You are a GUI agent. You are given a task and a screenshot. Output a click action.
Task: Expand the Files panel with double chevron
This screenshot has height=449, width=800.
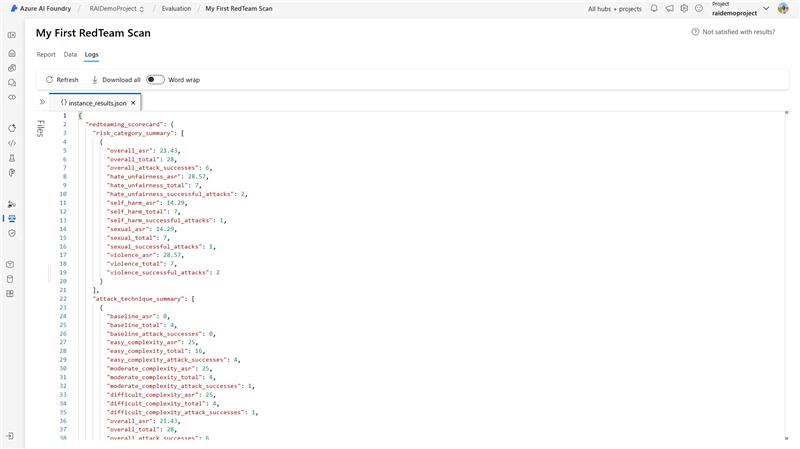[42, 102]
